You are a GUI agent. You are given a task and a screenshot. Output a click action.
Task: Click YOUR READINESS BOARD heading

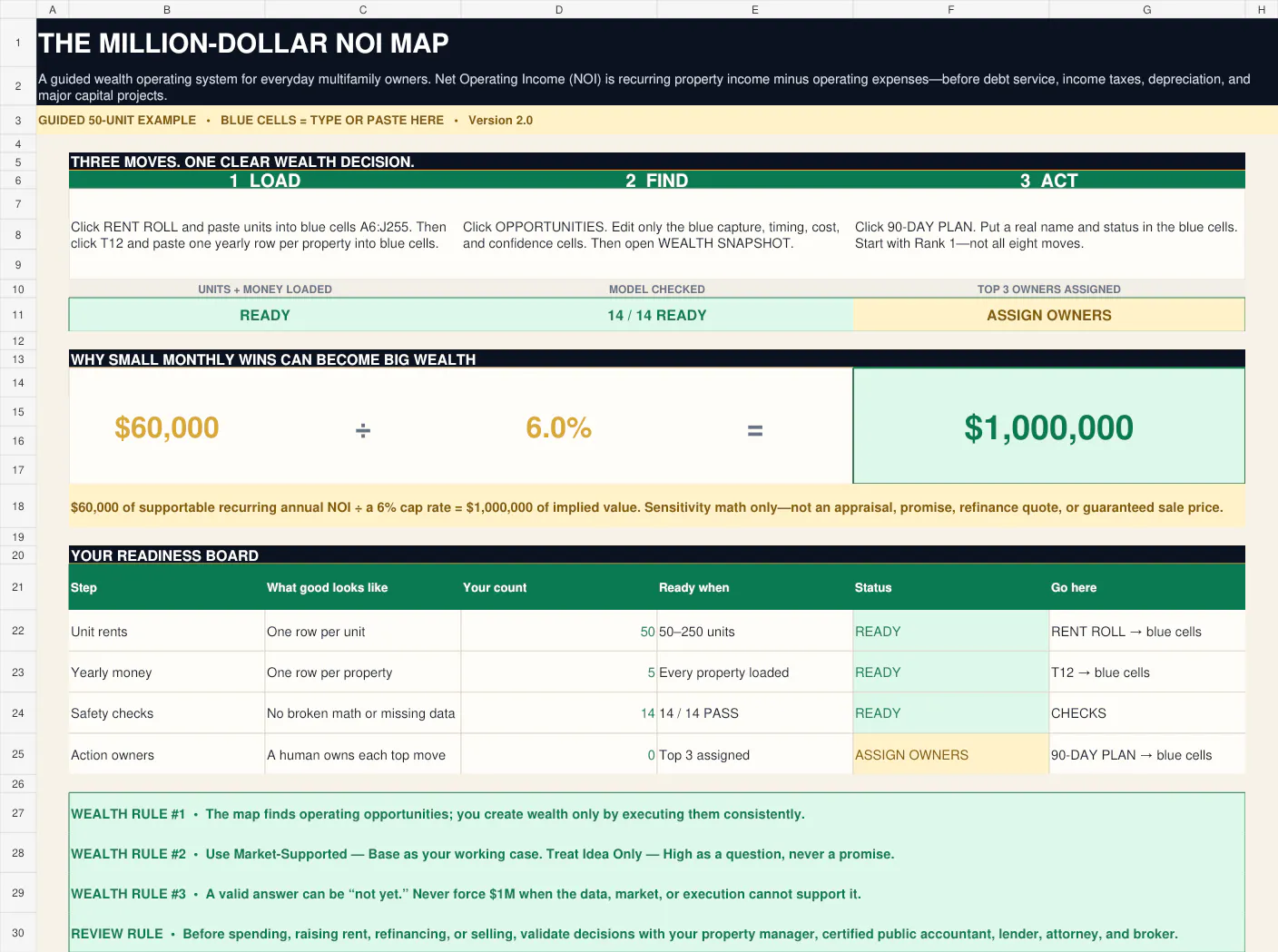[x=164, y=555]
